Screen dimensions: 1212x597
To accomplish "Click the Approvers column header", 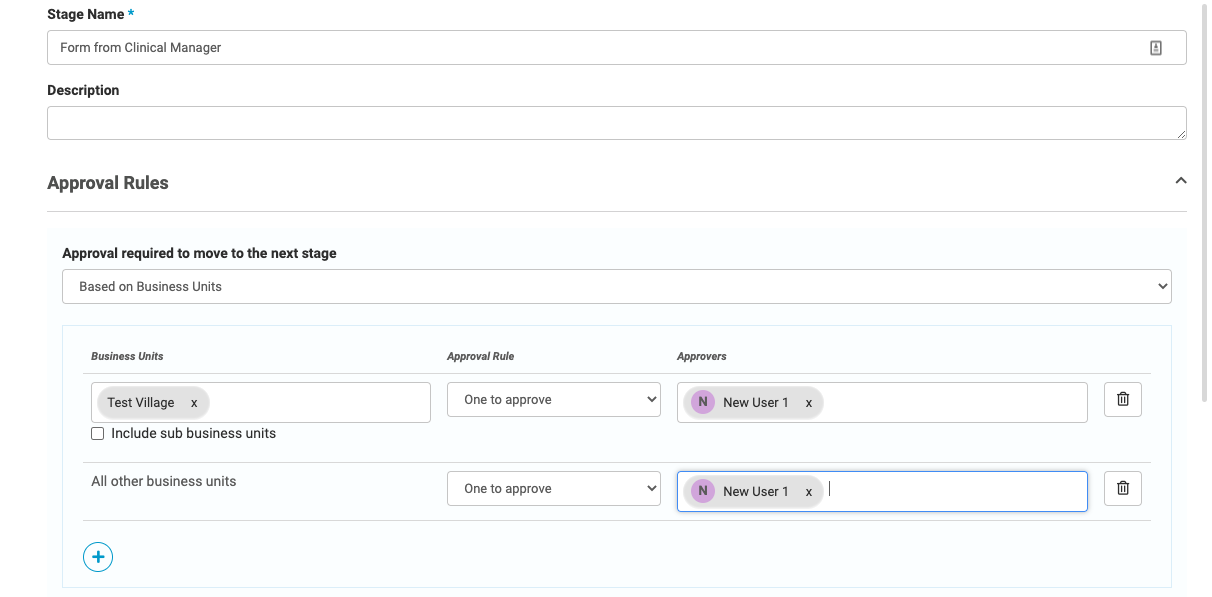I will [x=702, y=356].
